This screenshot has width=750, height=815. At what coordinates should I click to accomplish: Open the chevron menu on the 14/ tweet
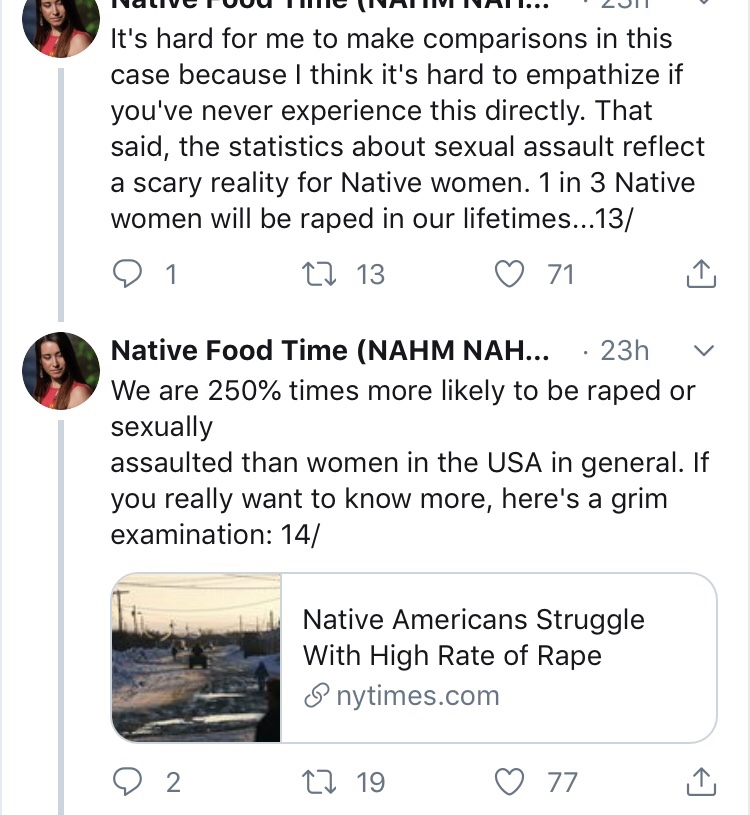tap(703, 351)
